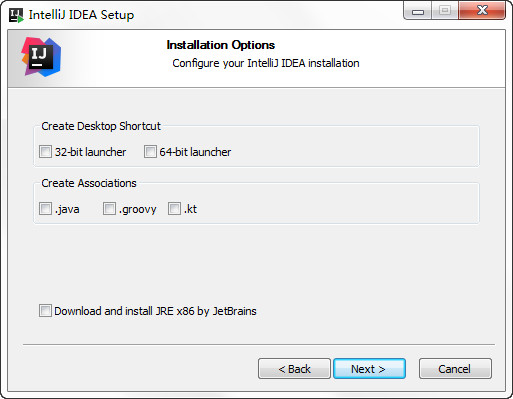
Task: Proceed with the Next button
Action: 369,369
